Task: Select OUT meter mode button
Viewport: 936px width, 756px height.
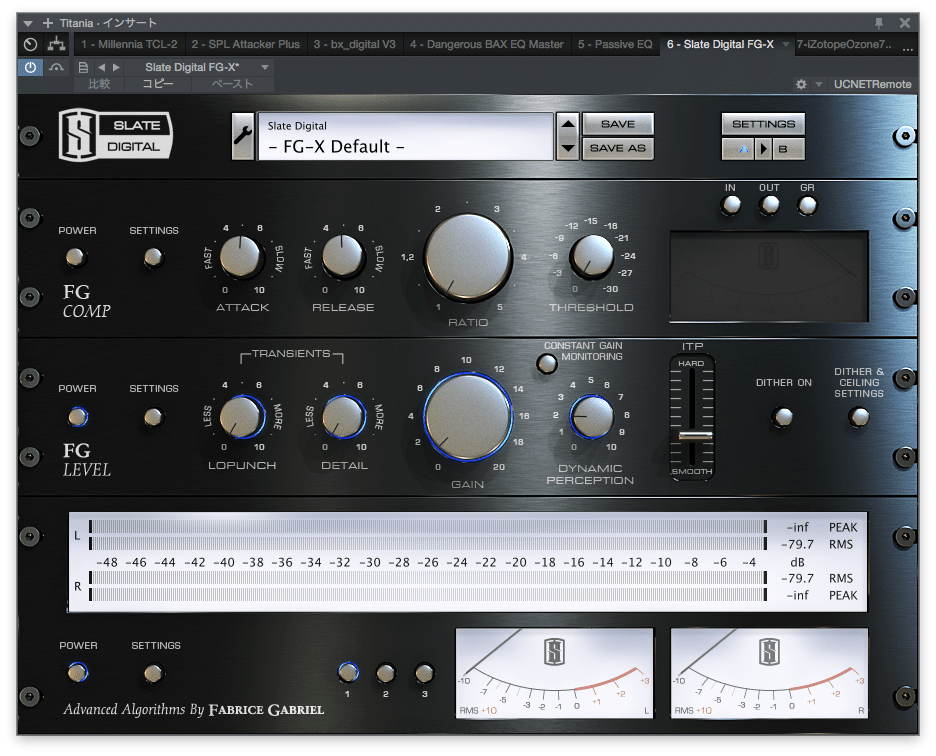Action: pos(769,205)
